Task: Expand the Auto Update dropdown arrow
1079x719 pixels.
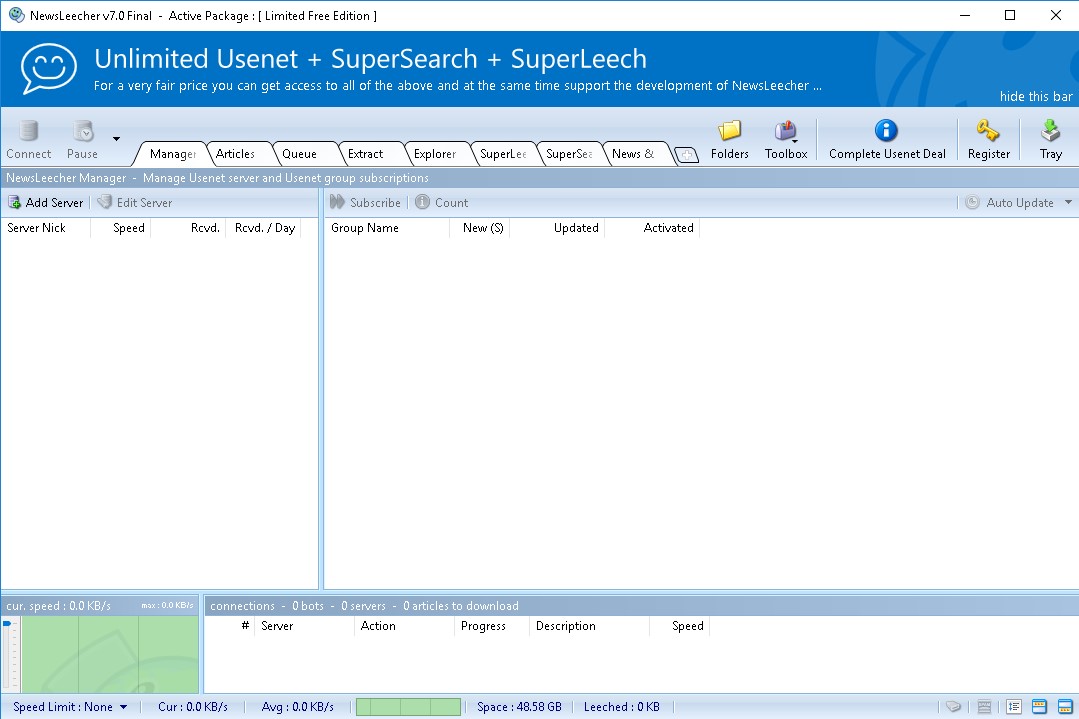Action: (1068, 202)
